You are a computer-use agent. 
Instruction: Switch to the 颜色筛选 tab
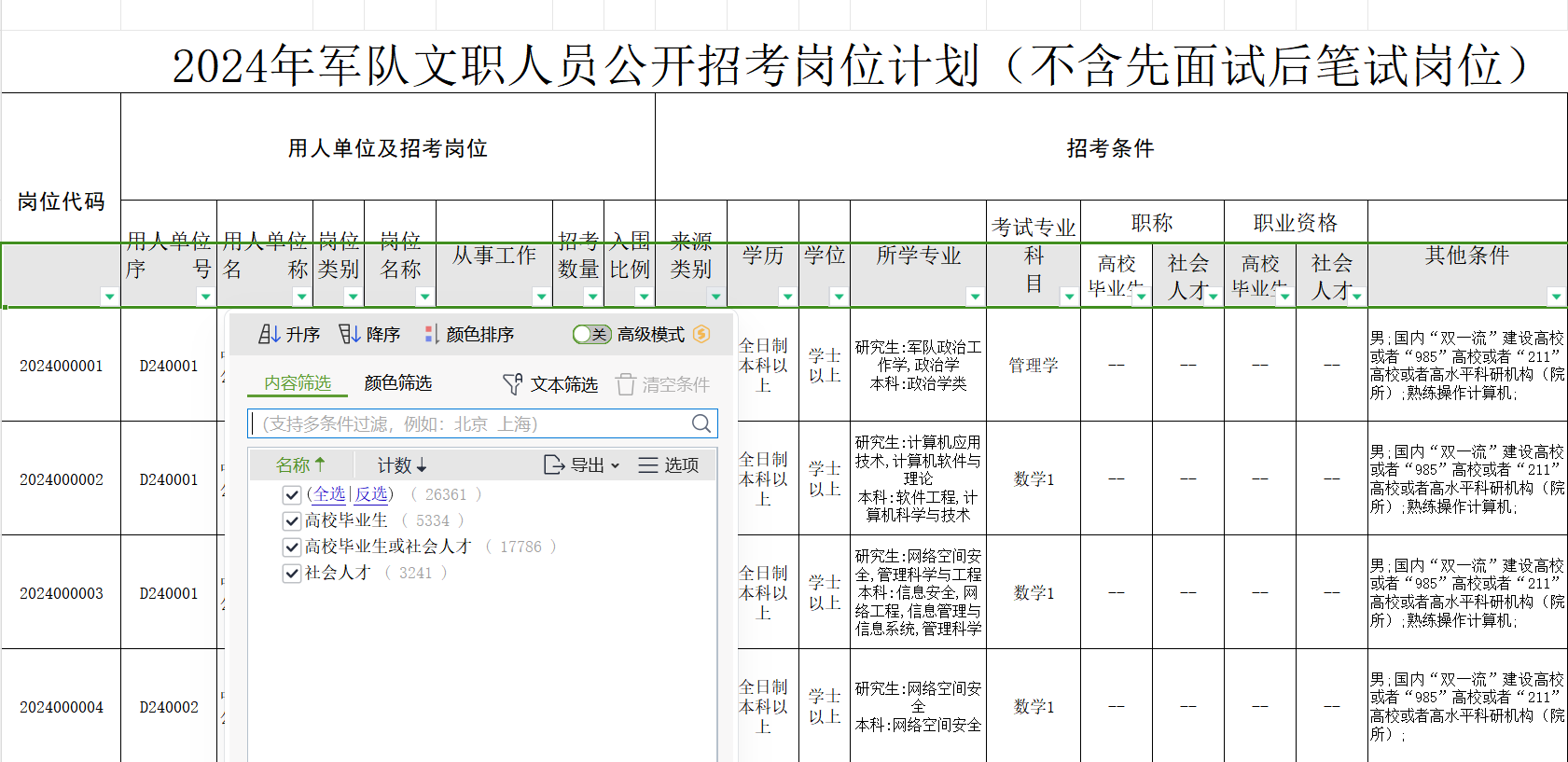click(398, 383)
